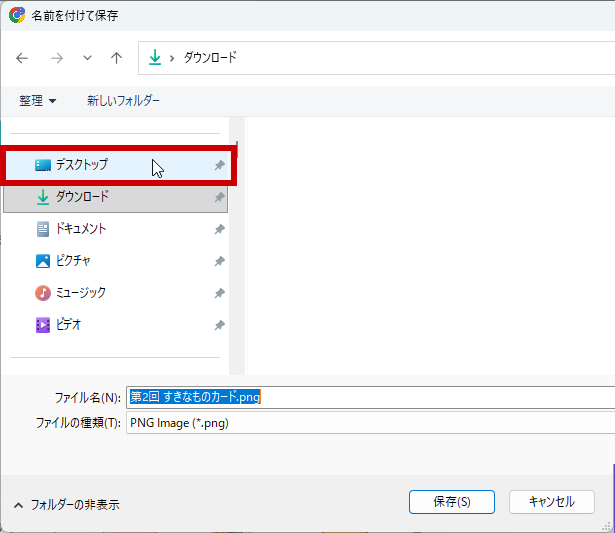Expand the chevron before ダウンロード in the path
615x533 pixels.
tap(172, 58)
